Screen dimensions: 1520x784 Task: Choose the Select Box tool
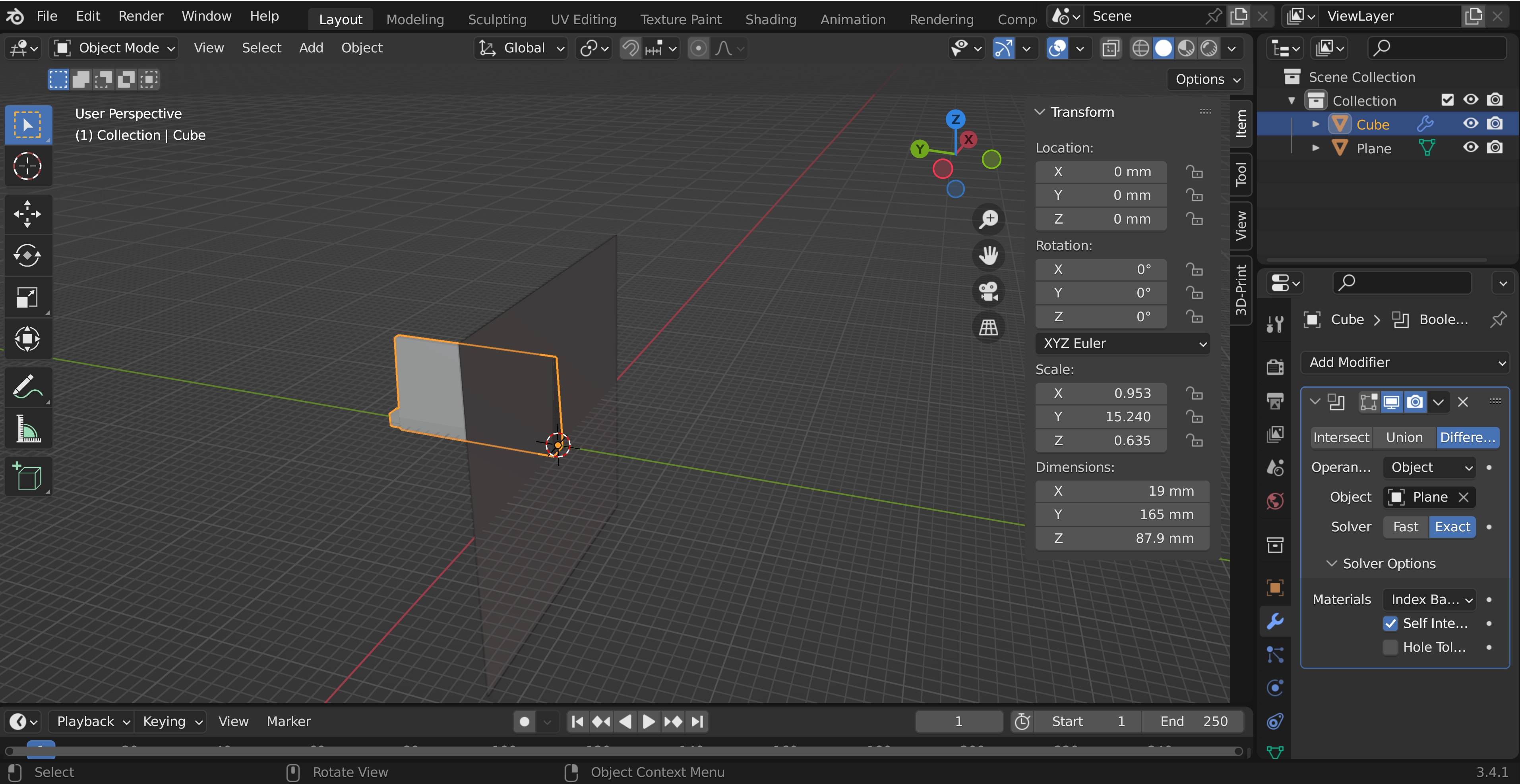(x=27, y=125)
